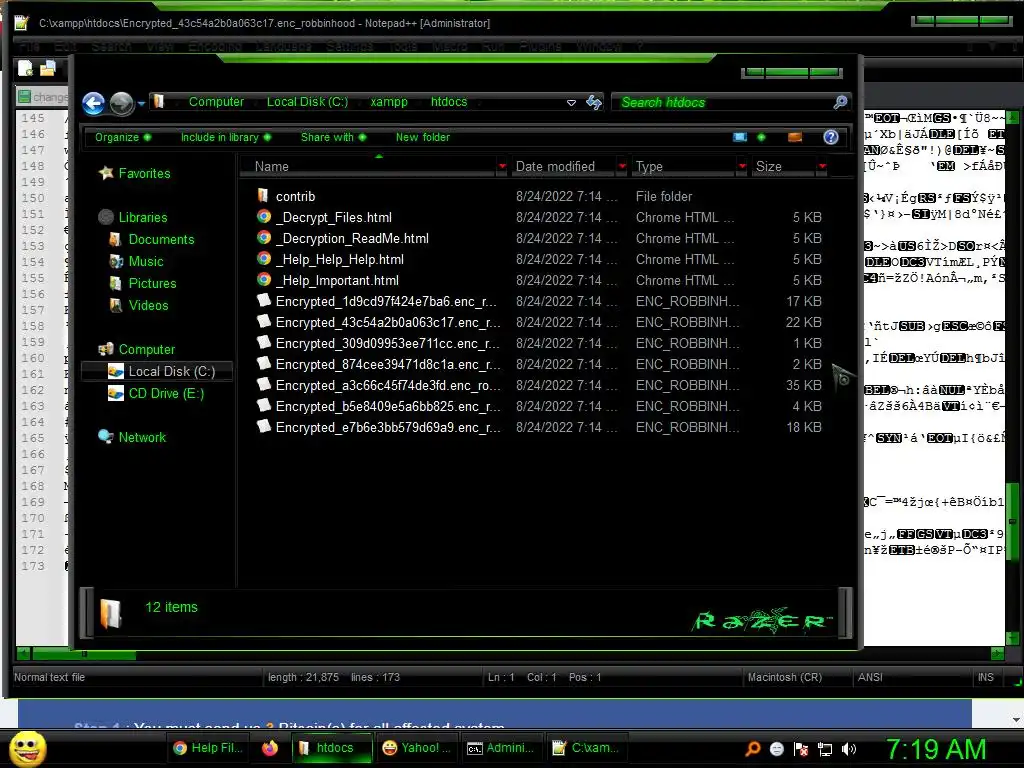Select Encrypted_43c54a2b0a063c17 file icon
Image resolution: width=1024 pixels, height=768 pixels.
coord(264,321)
